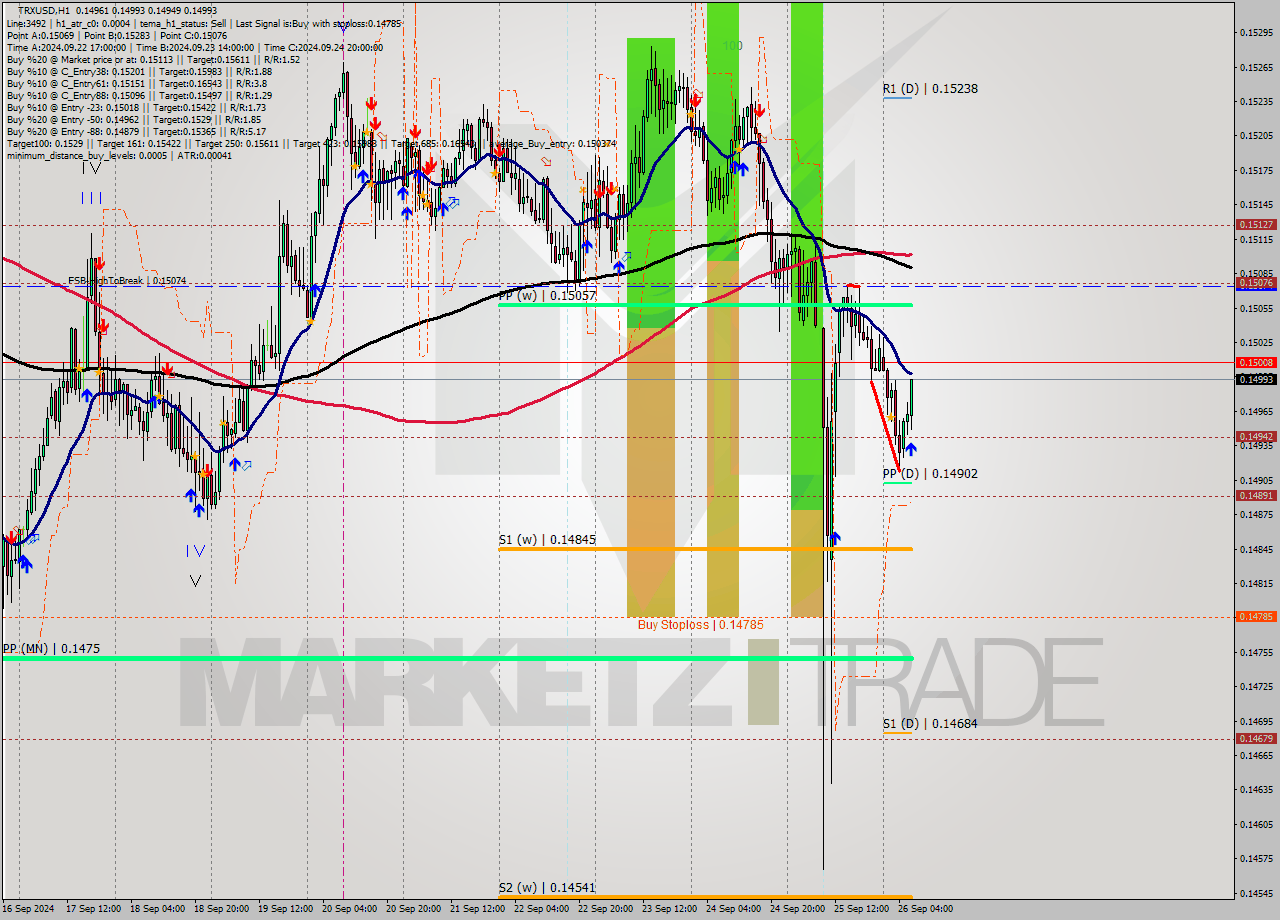1280x920 pixels.
Task: Select the blue arrow at the 25 Sep low
Action: click(x=834, y=538)
